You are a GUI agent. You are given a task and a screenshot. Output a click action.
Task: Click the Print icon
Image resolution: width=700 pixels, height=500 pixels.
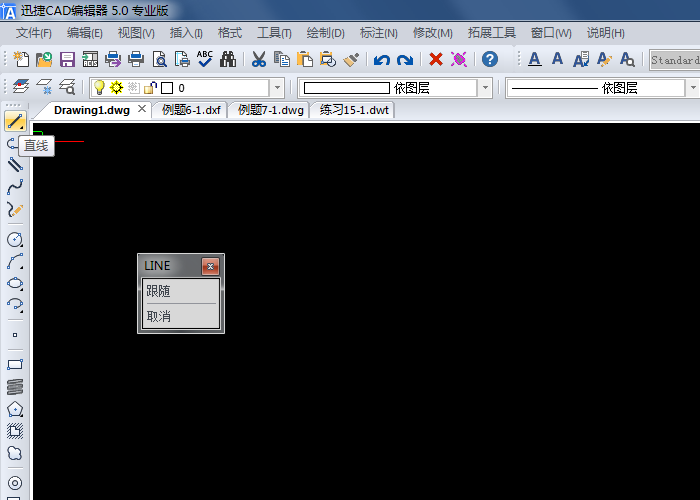(136, 59)
